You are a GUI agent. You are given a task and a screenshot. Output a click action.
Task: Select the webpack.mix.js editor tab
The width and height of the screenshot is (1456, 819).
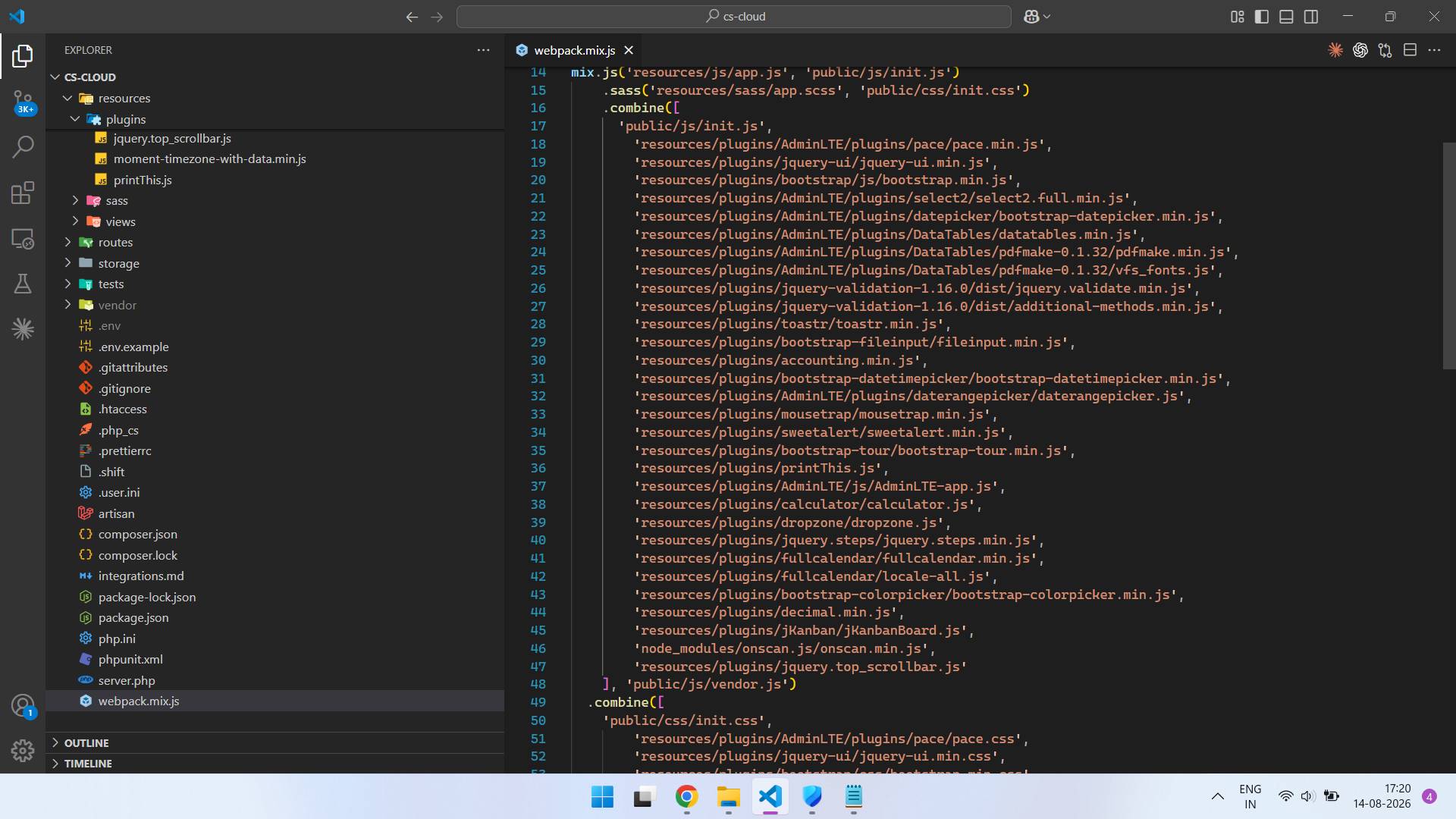coord(574,50)
